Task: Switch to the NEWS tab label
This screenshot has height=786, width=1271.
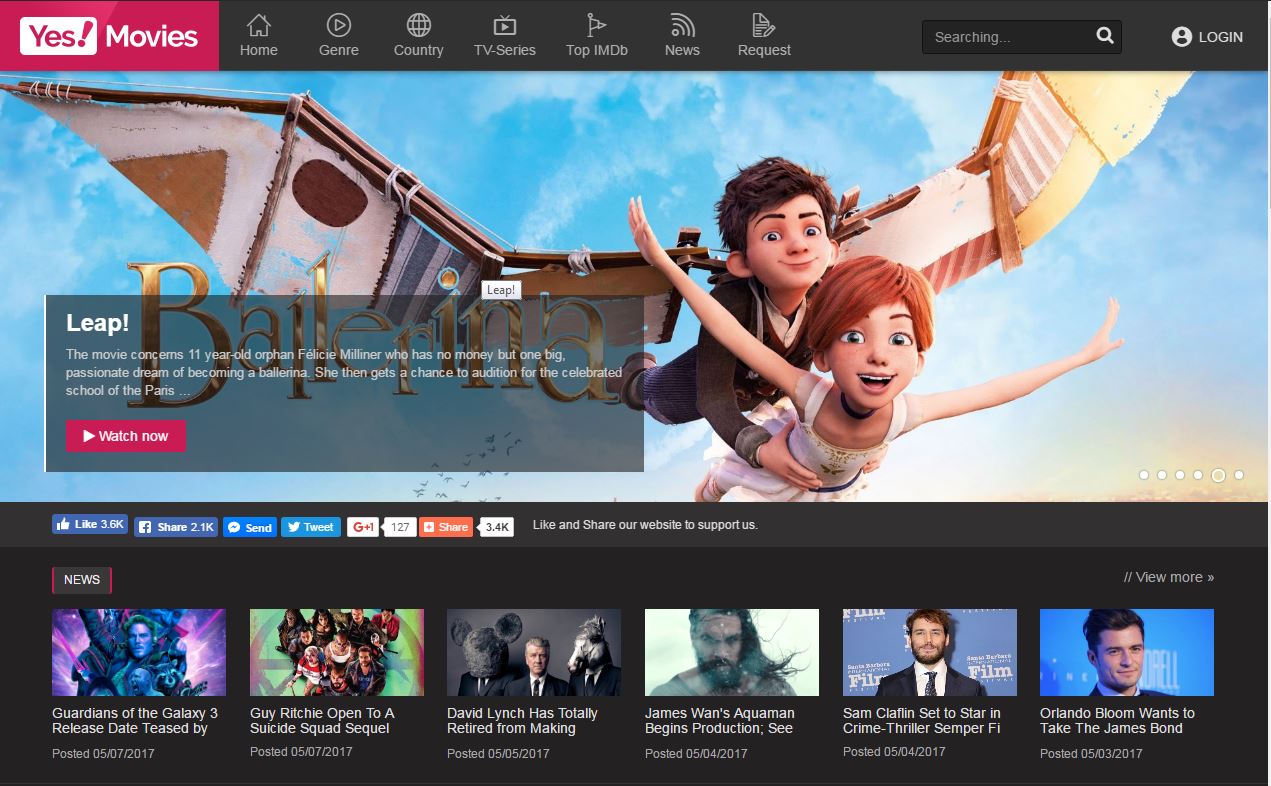Action: click(x=81, y=580)
